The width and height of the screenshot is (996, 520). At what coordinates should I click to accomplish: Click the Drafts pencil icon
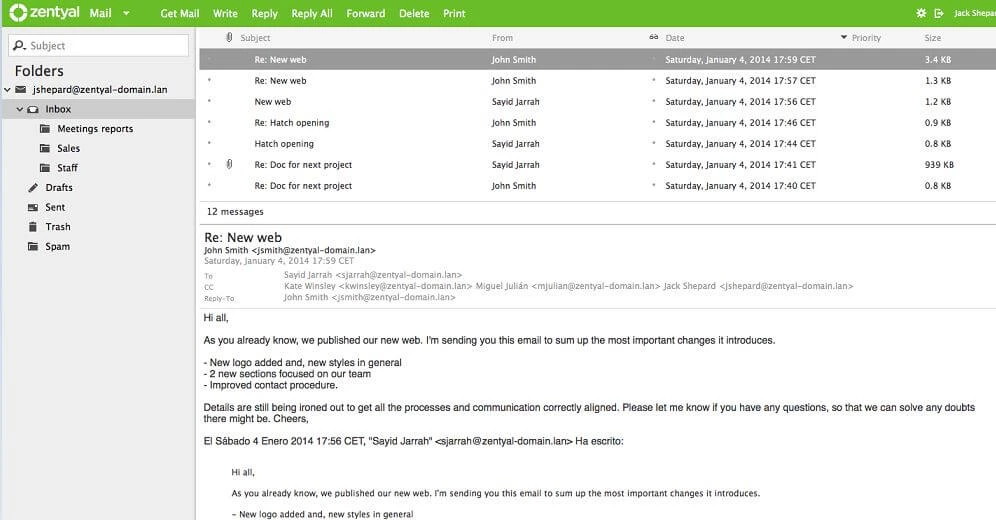click(x=33, y=187)
